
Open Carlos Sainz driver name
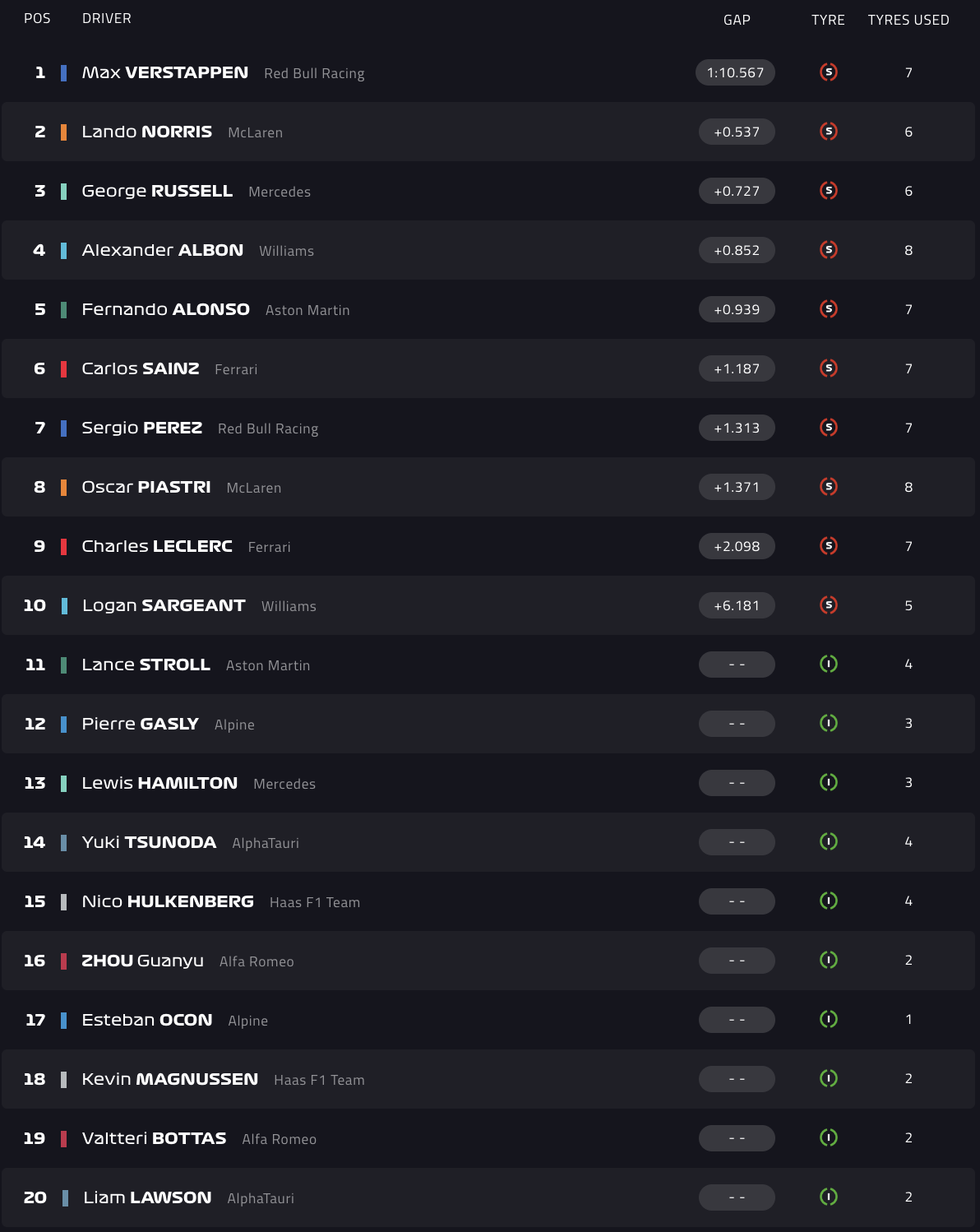141,368
